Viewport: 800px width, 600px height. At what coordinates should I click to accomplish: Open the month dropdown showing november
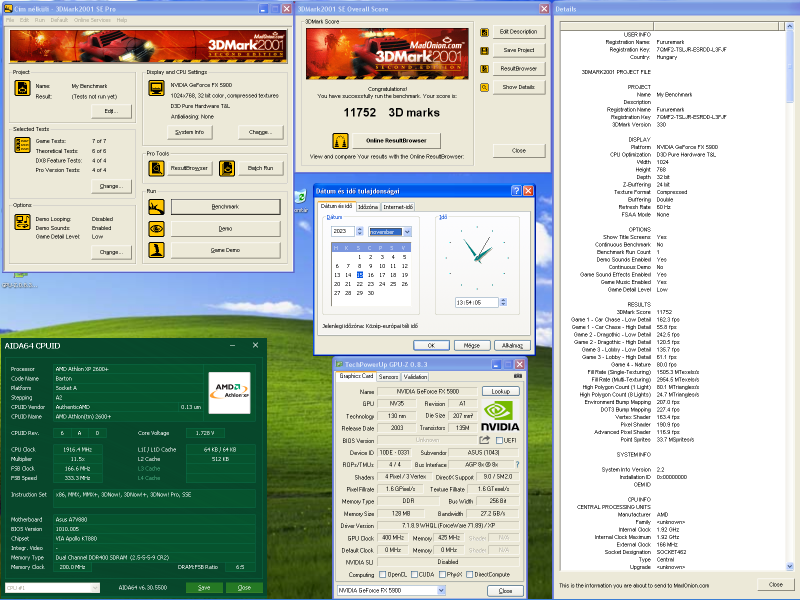(x=407, y=232)
